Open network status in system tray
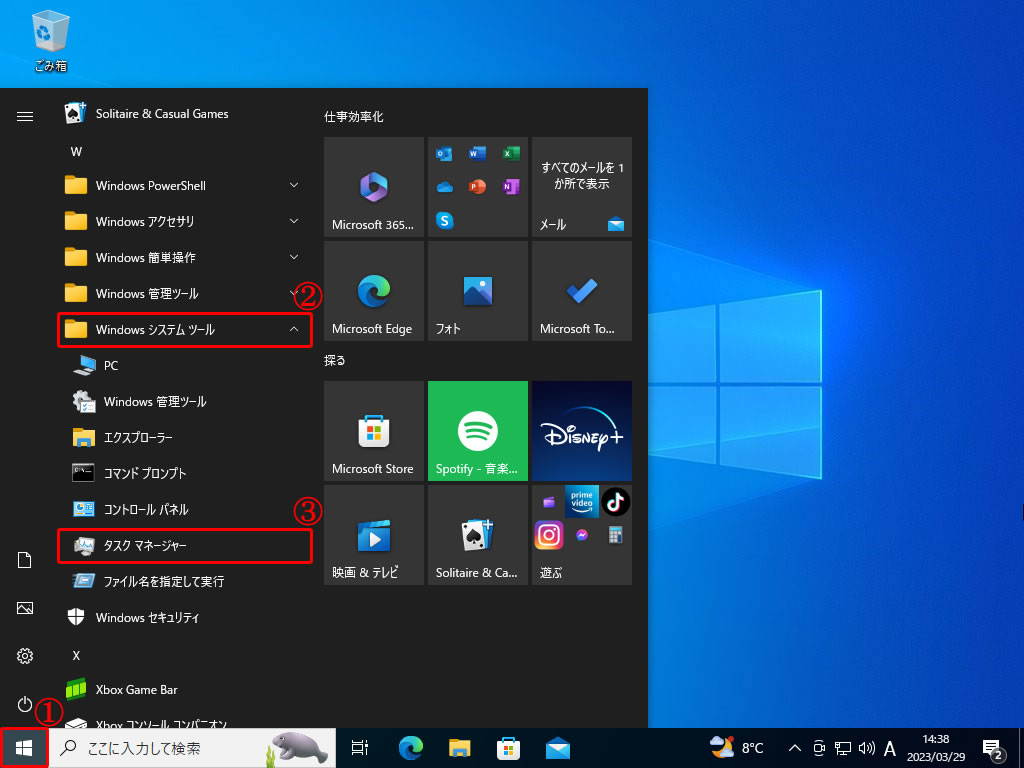This screenshot has height=768, width=1024. pos(843,748)
